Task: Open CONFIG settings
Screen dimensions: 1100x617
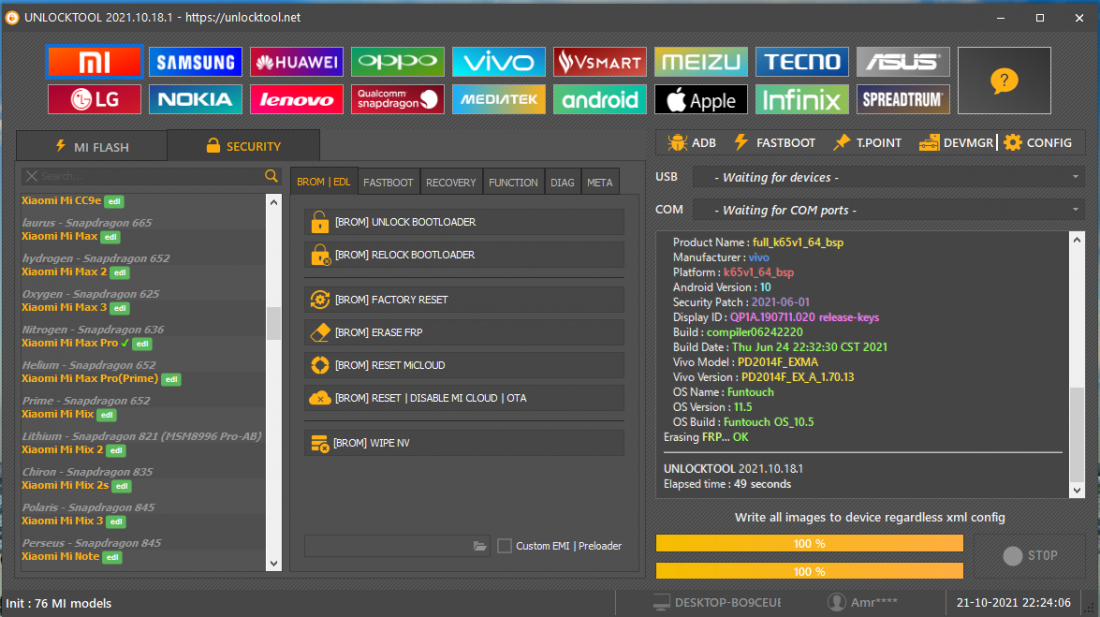Action: point(1038,143)
